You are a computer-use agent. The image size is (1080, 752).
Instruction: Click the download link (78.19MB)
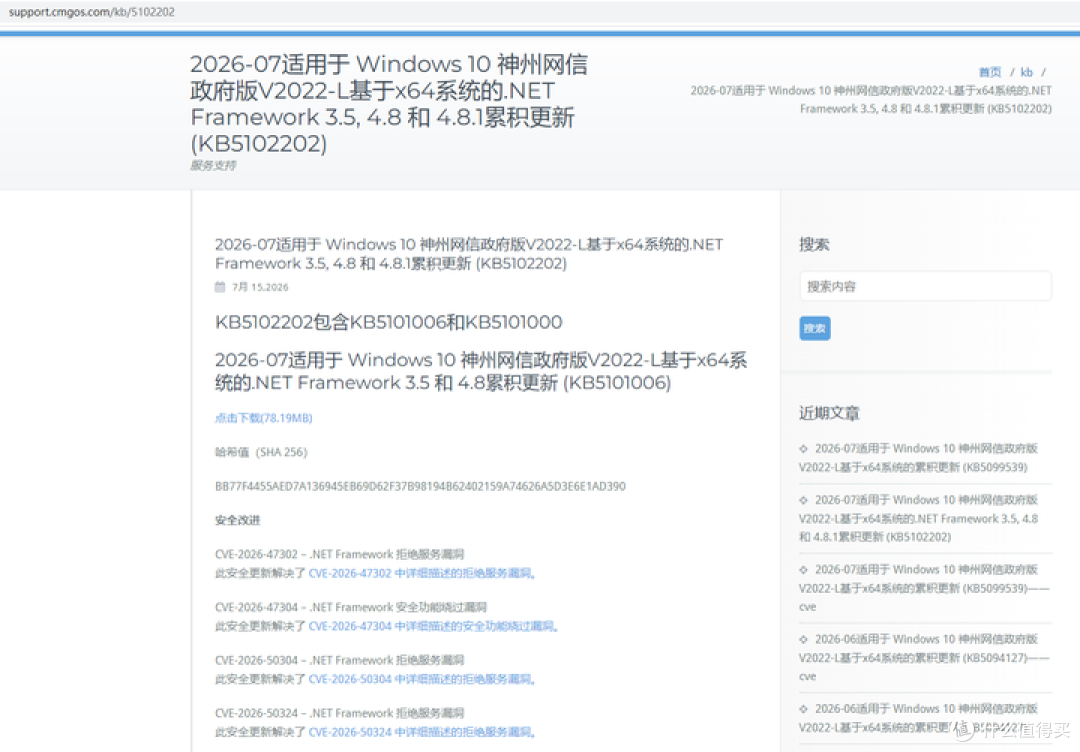point(264,418)
